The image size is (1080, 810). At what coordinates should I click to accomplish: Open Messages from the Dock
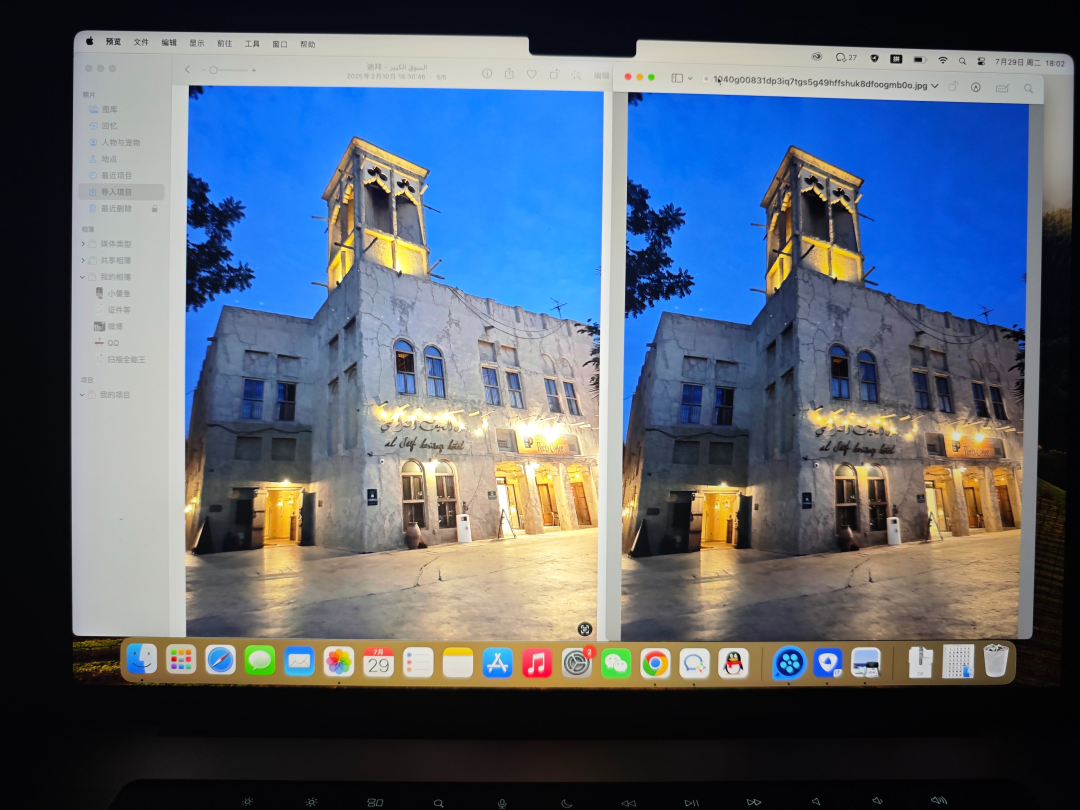point(260,661)
